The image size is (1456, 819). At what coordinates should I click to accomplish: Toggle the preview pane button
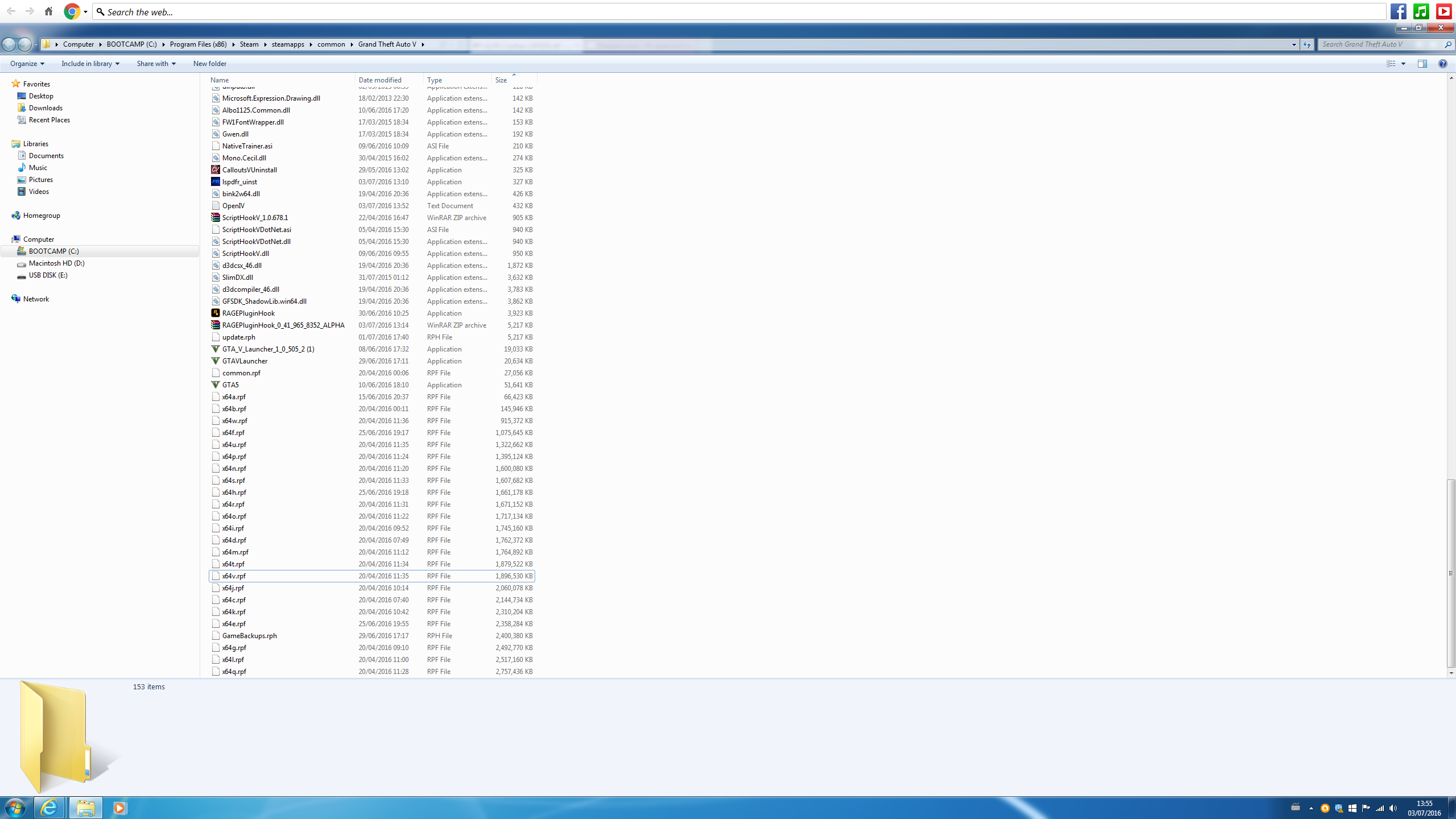(x=1422, y=64)
